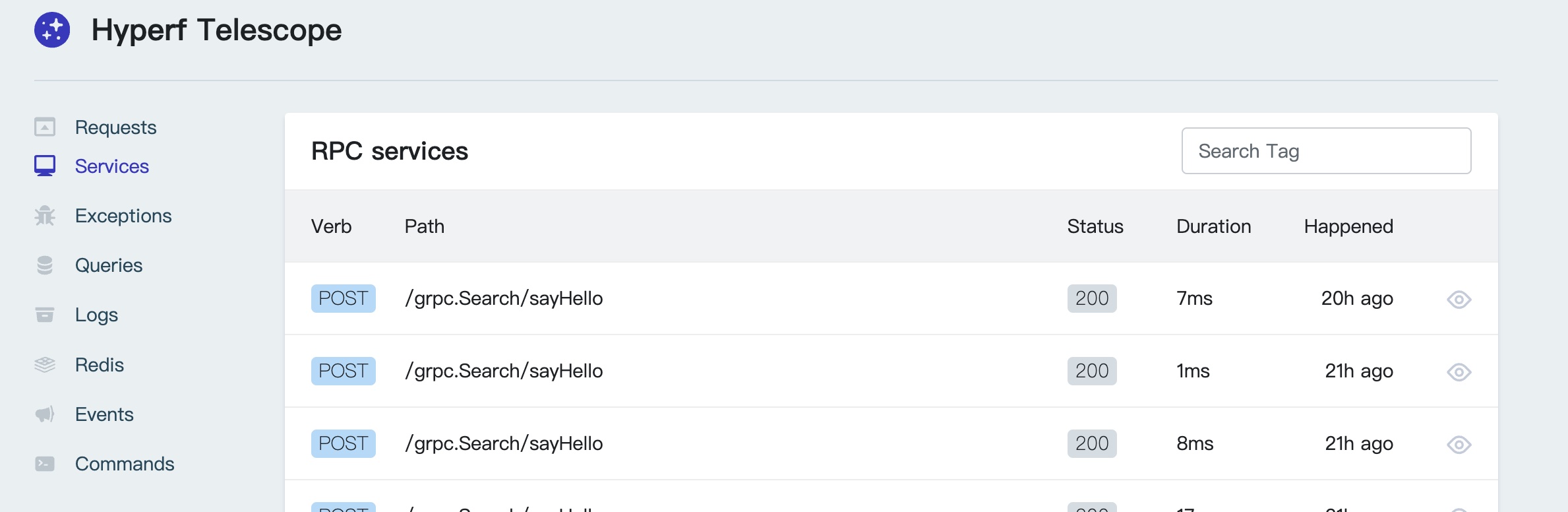Open the Requests menu item

pos(115,127)
